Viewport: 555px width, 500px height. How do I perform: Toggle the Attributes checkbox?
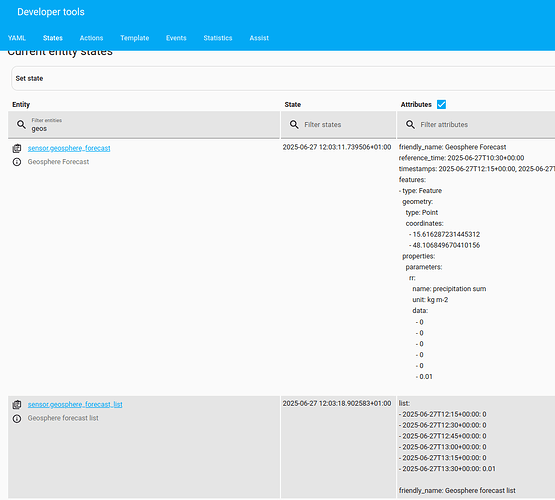click(x=441, y=104)
